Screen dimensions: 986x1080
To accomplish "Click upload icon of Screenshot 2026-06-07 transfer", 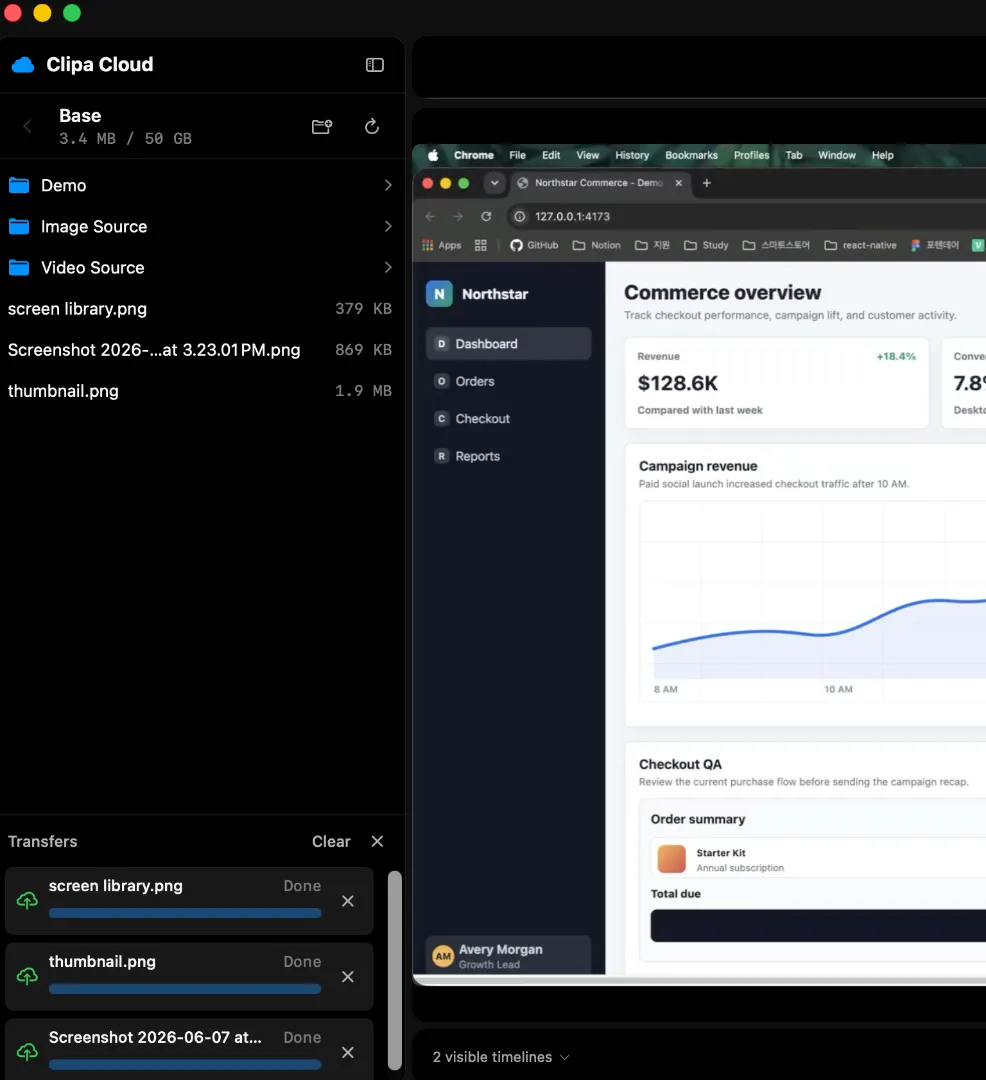I will [28, 1052].
